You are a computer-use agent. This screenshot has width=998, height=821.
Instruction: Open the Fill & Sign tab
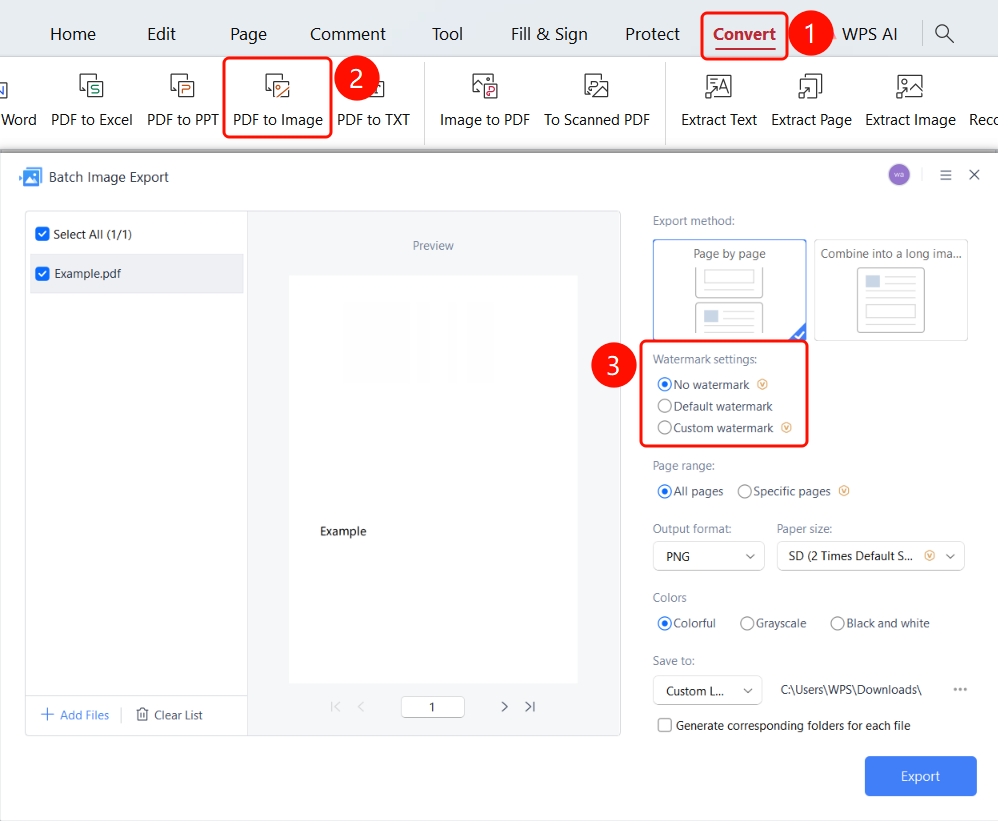point(549,34)
